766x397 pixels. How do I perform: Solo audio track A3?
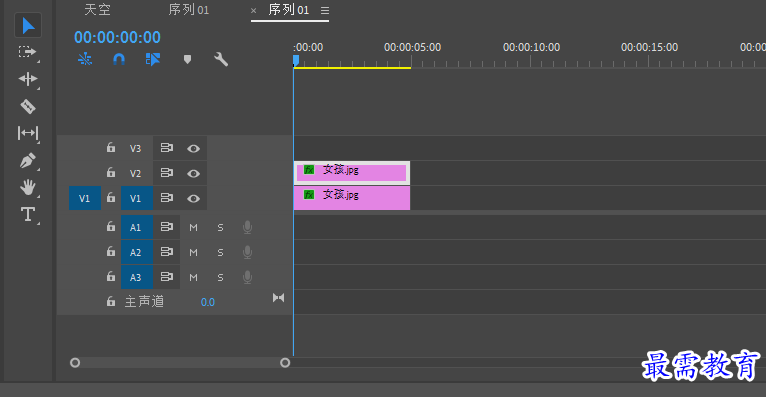(220, 277)
